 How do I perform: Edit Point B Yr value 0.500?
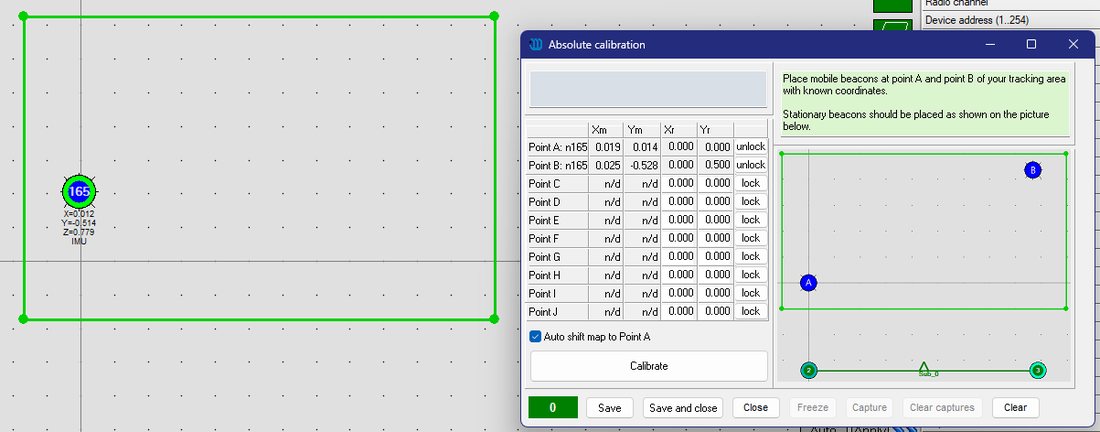point(716,165)
